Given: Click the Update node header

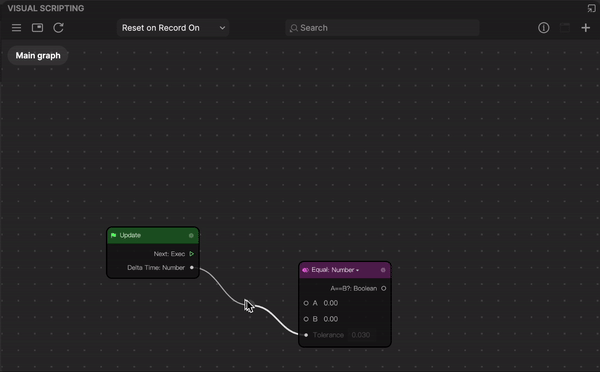Looking at the screenshot, I should (153, 235).
